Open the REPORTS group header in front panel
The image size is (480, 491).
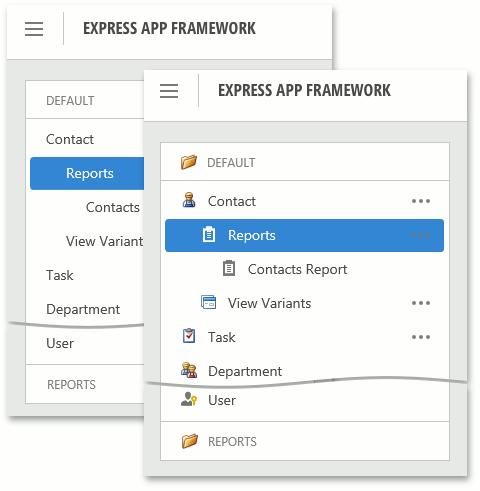[x=305, y=441]
